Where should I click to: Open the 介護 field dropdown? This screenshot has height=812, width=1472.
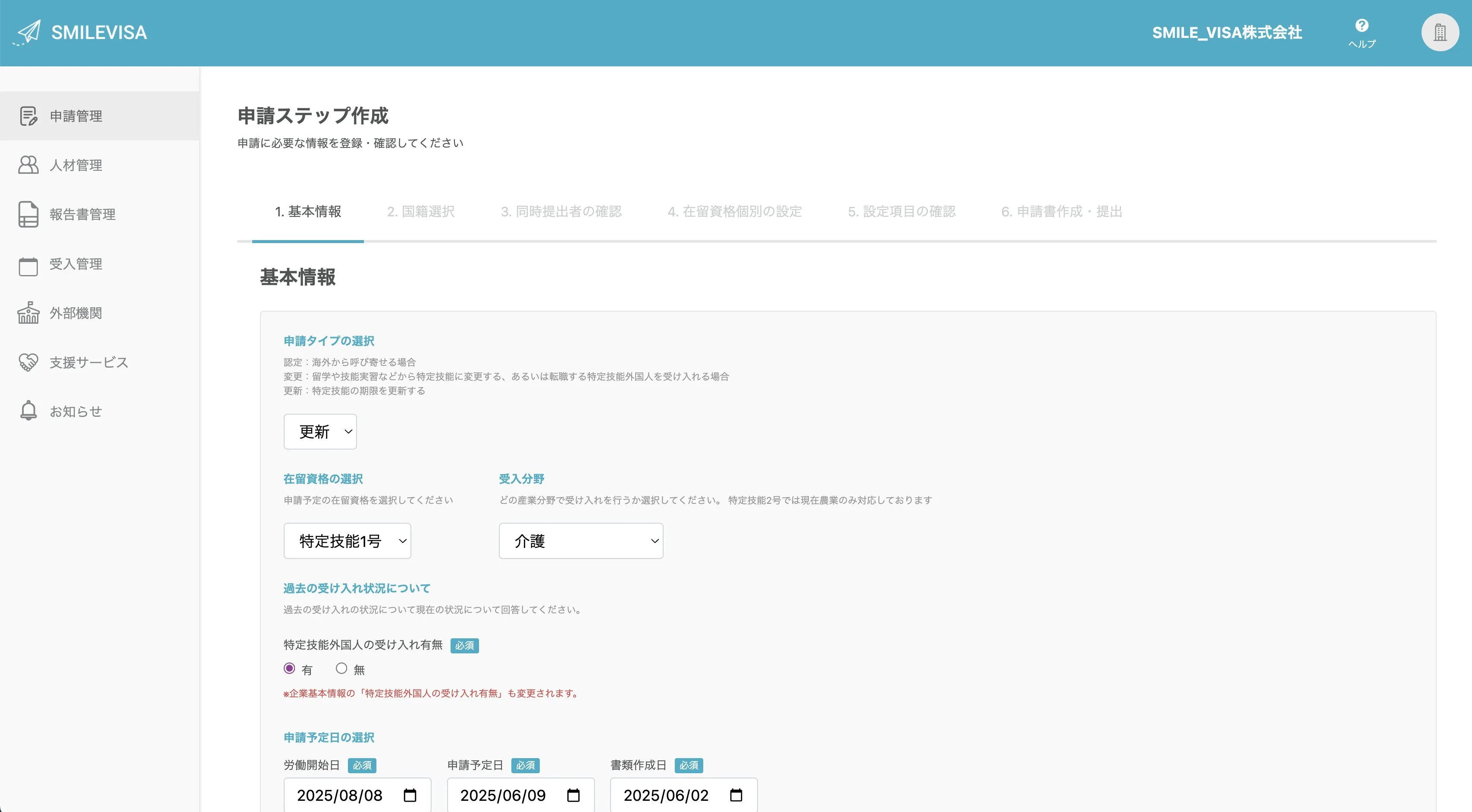[581, 541]
